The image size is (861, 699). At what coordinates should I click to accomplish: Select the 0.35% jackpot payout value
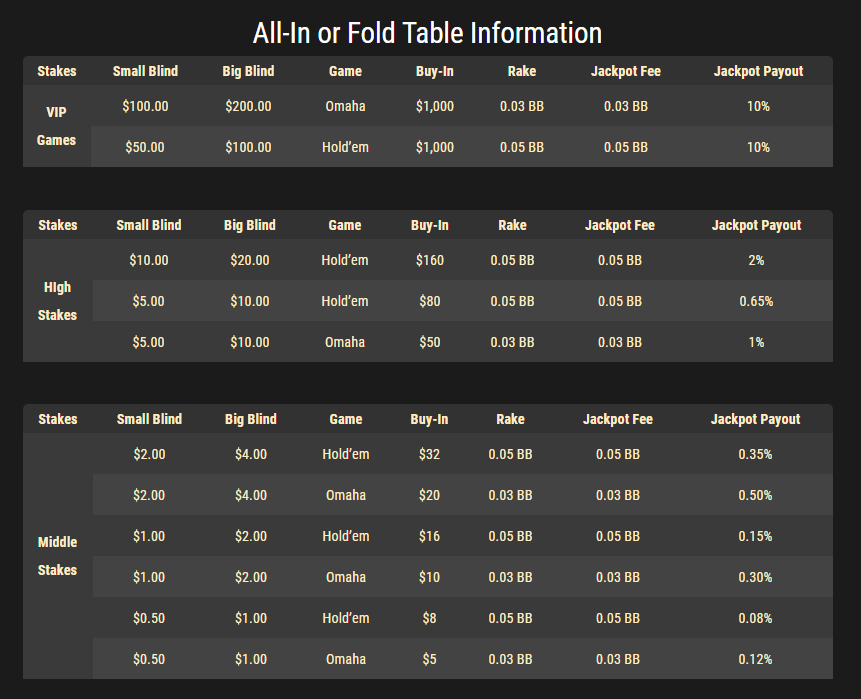click(x=756, y=454)
